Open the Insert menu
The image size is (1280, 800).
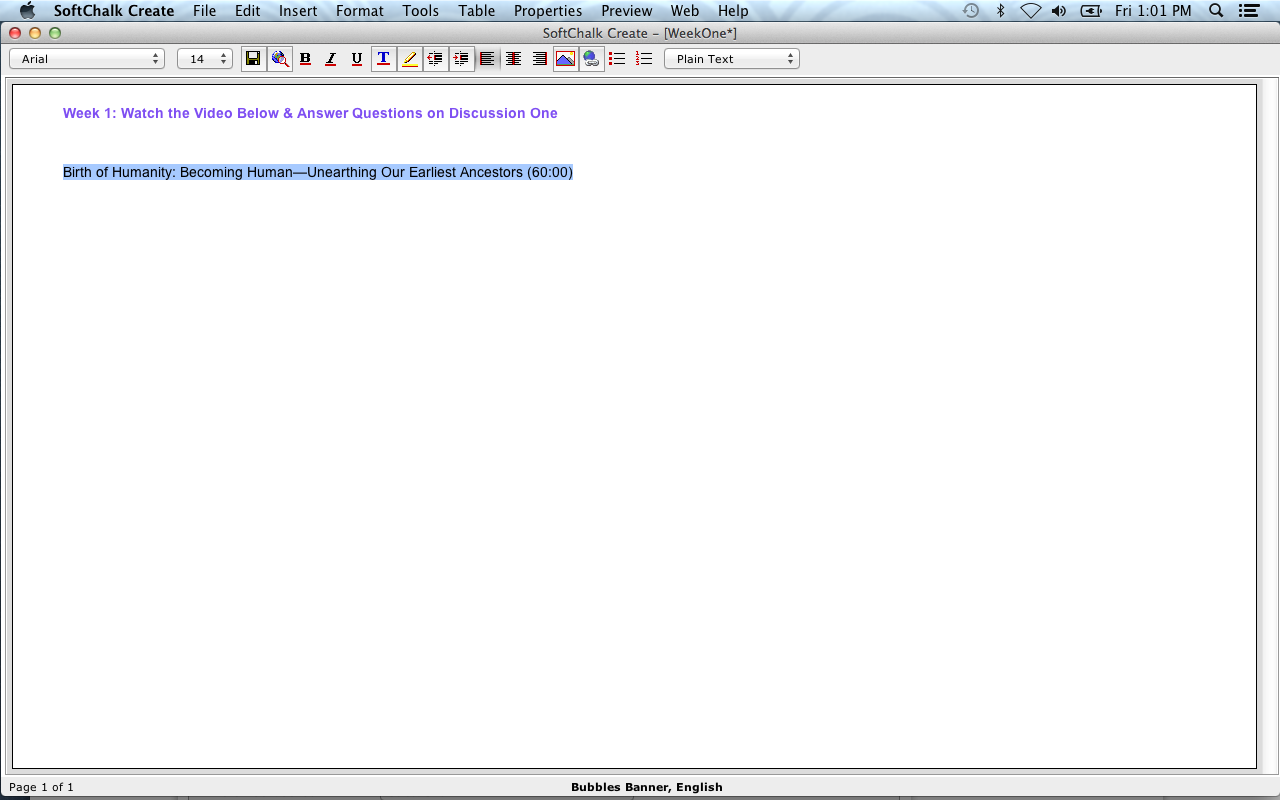[298, 11]
